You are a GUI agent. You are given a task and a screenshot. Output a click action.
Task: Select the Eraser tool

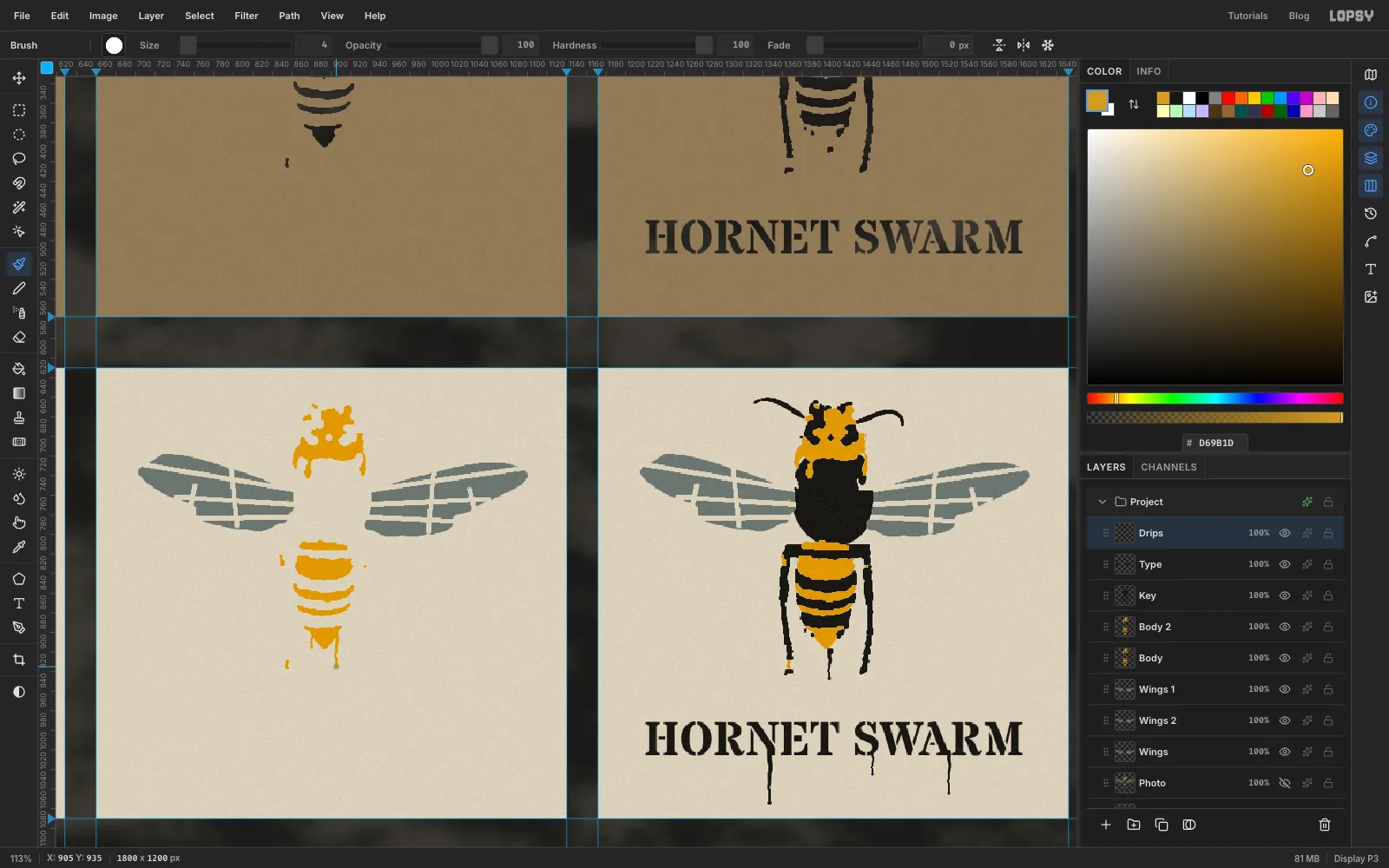click(x=19, y=337)
